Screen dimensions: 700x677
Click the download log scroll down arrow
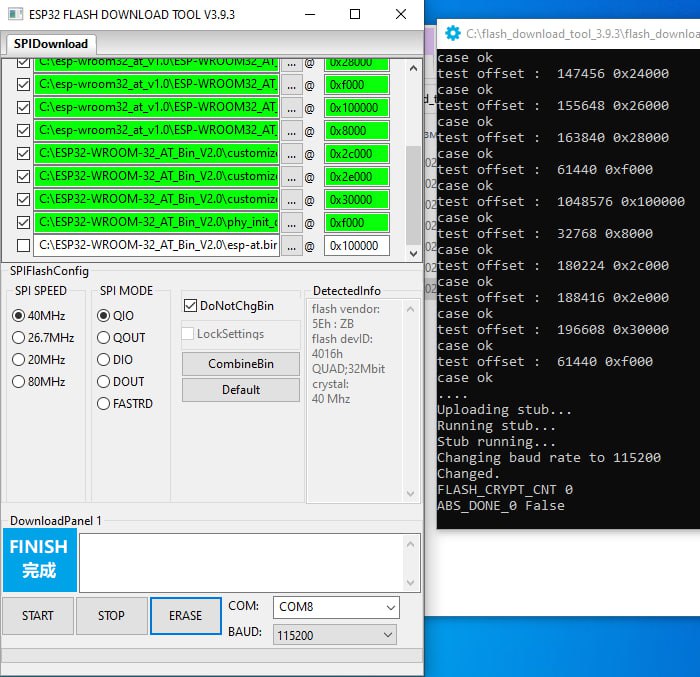click(410, 582)
